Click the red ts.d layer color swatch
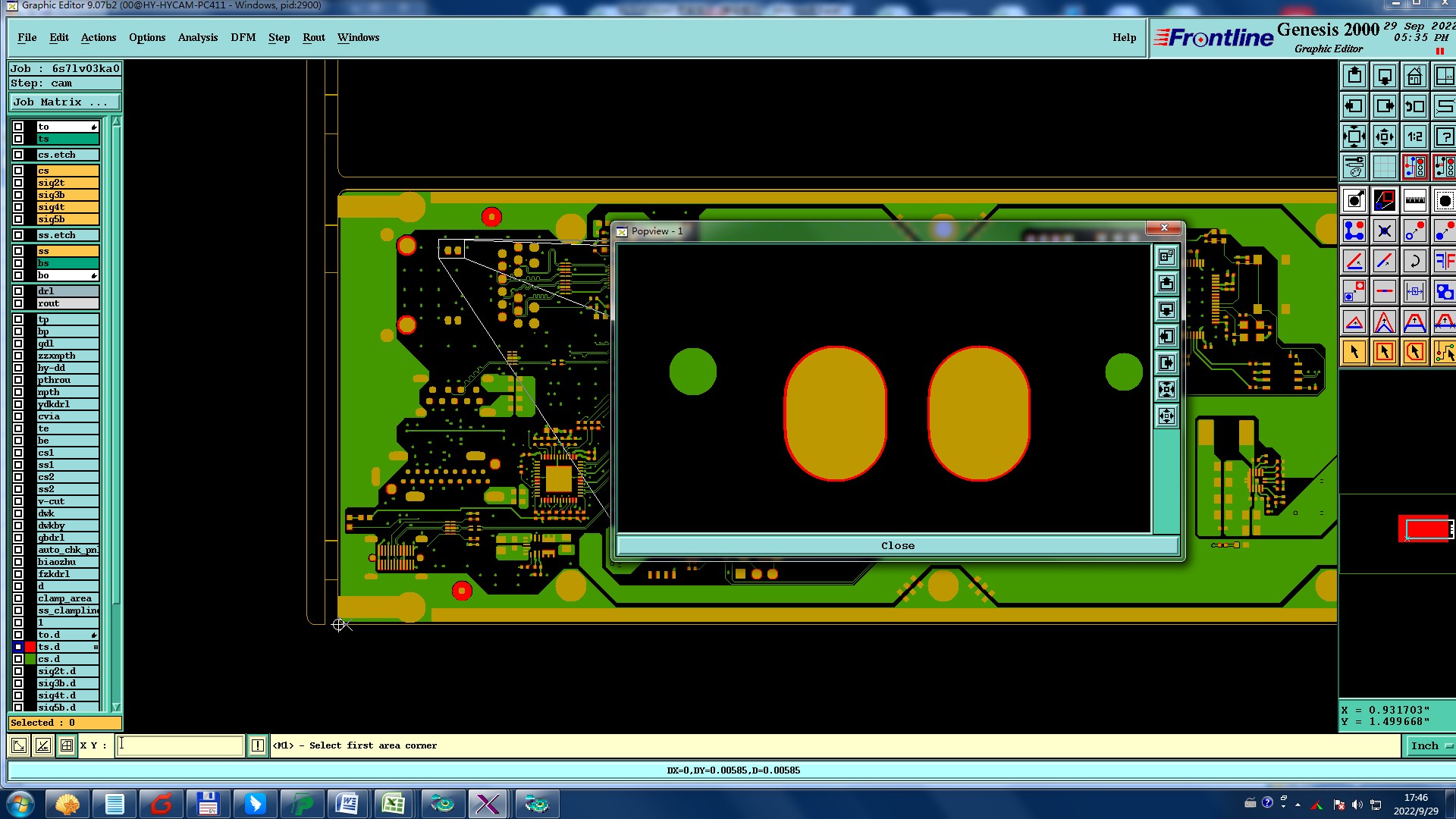This screenshot has height=819, width=1456. click(30, 647)
